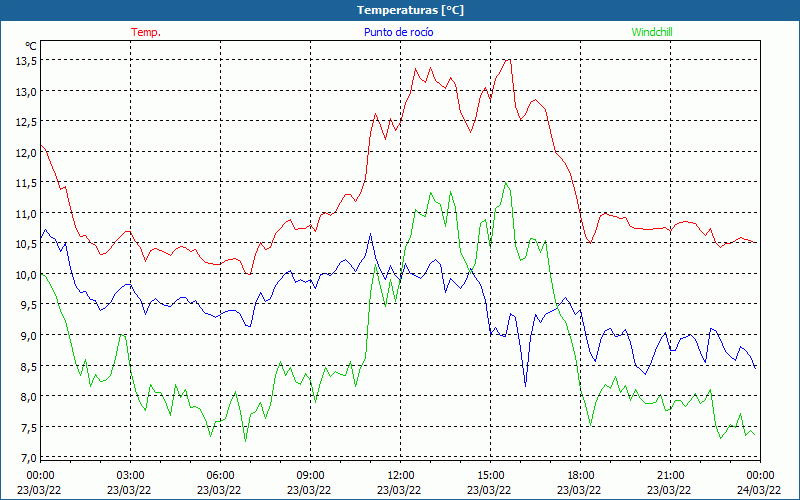Click the '°C' unit label on axis
800x500 pixels.
pos(31,46)
